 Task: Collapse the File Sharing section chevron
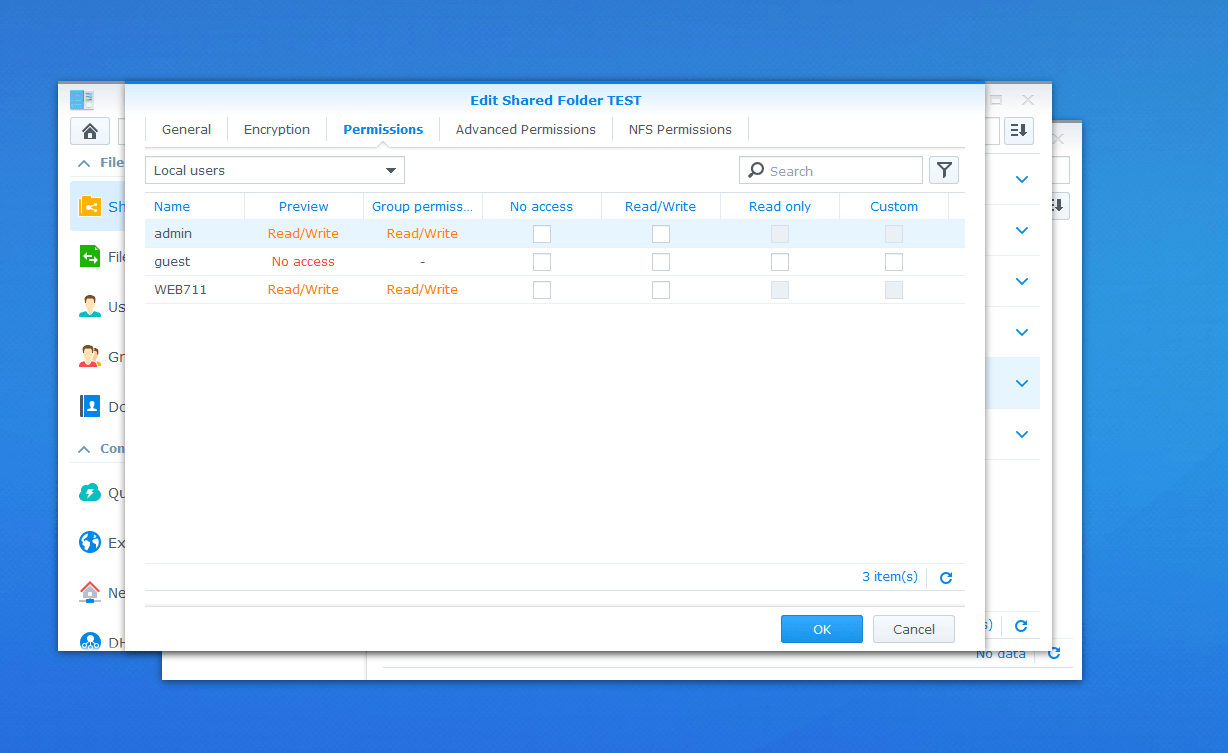pos(84,163)
